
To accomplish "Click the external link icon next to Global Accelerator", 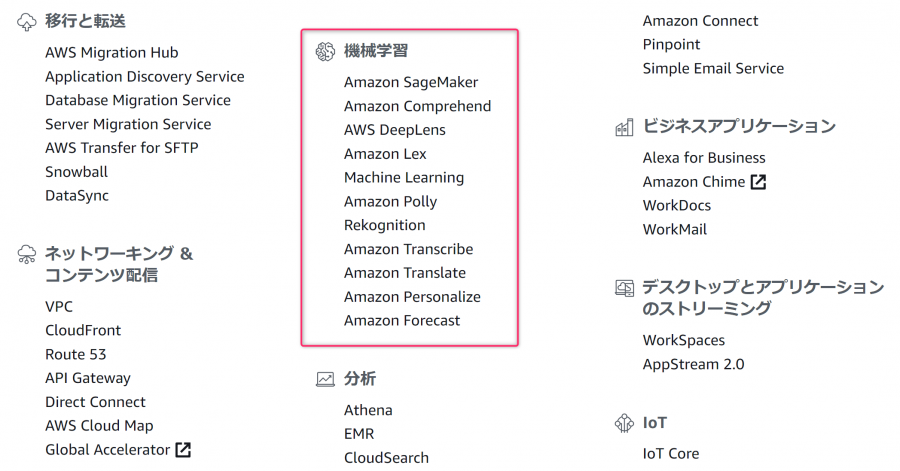I will tap(183, 450).
